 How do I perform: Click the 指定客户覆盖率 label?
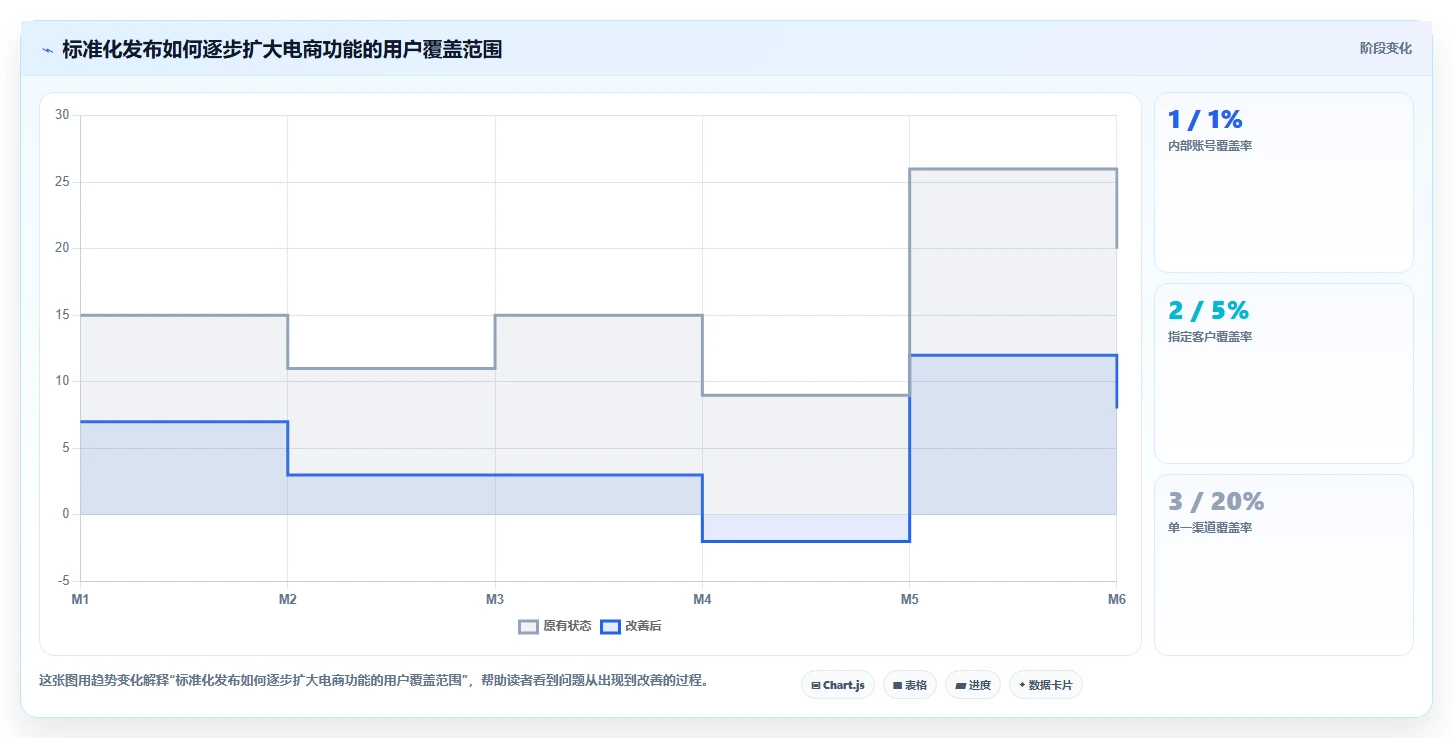click(1210, 337)
